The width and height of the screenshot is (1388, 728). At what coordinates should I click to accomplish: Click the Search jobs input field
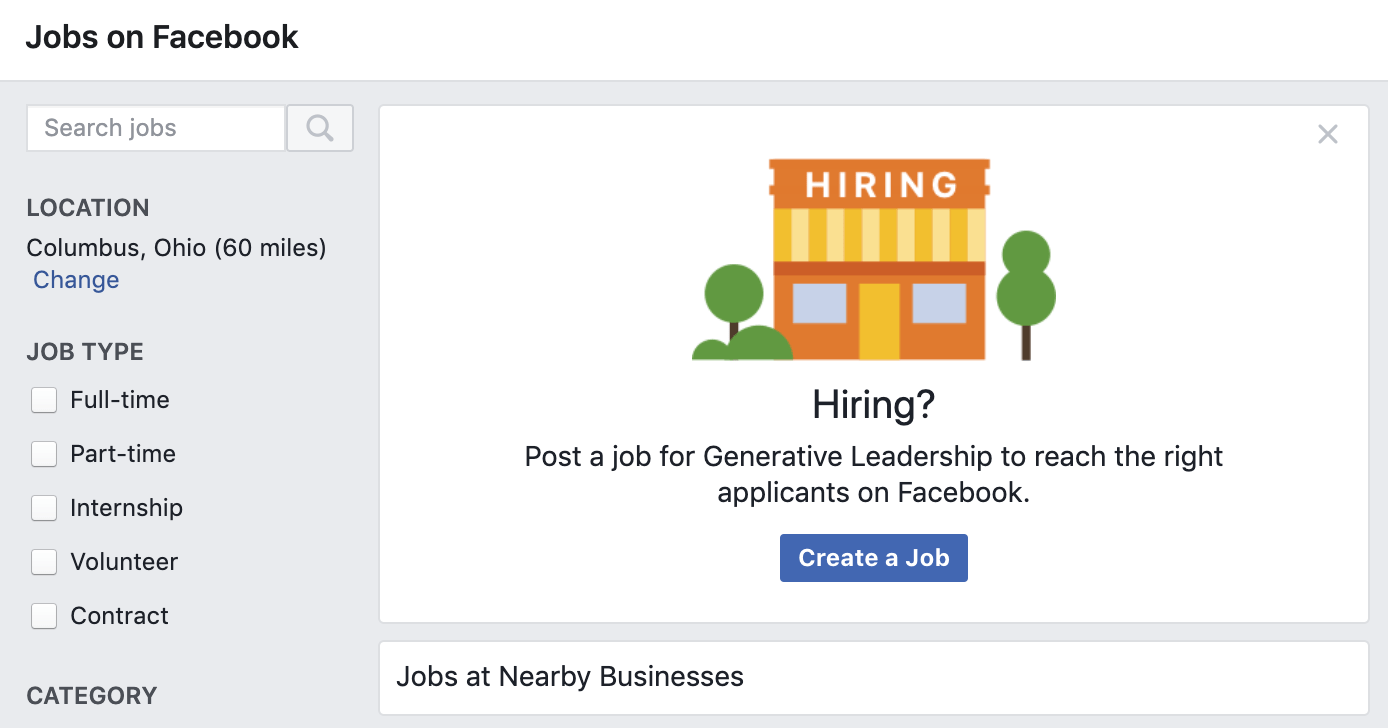coord(155,128)
